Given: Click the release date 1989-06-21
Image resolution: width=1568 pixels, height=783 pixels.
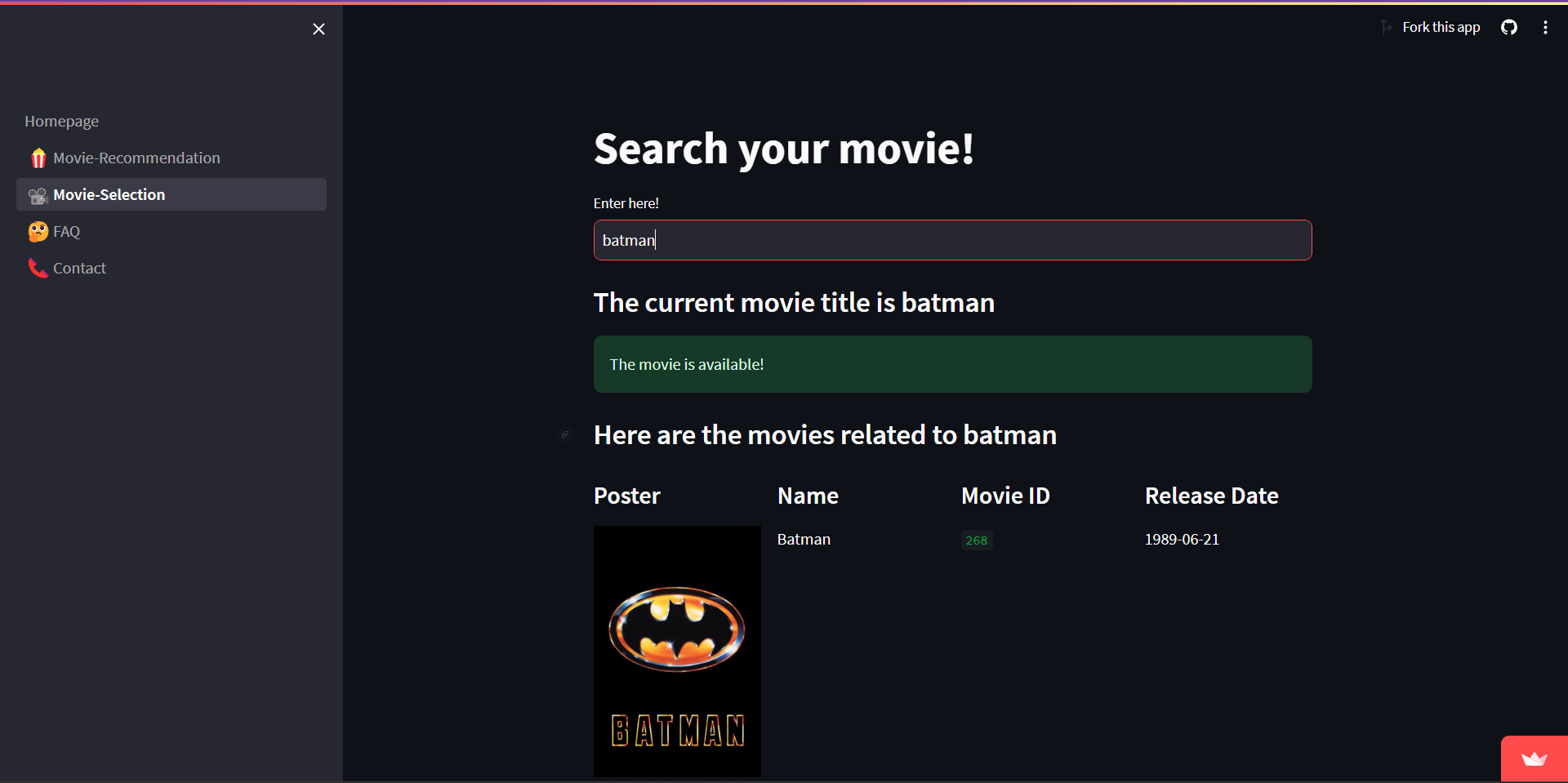Looking at the screenshot, I should coord(1182,540).
